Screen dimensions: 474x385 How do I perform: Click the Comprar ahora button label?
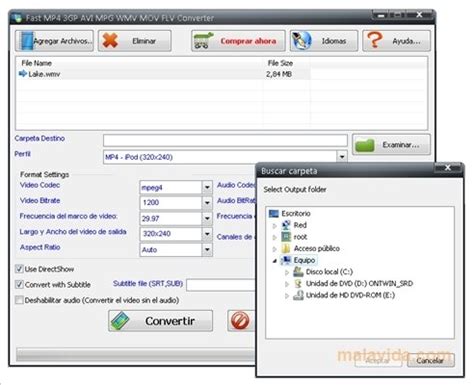(248, 41)
